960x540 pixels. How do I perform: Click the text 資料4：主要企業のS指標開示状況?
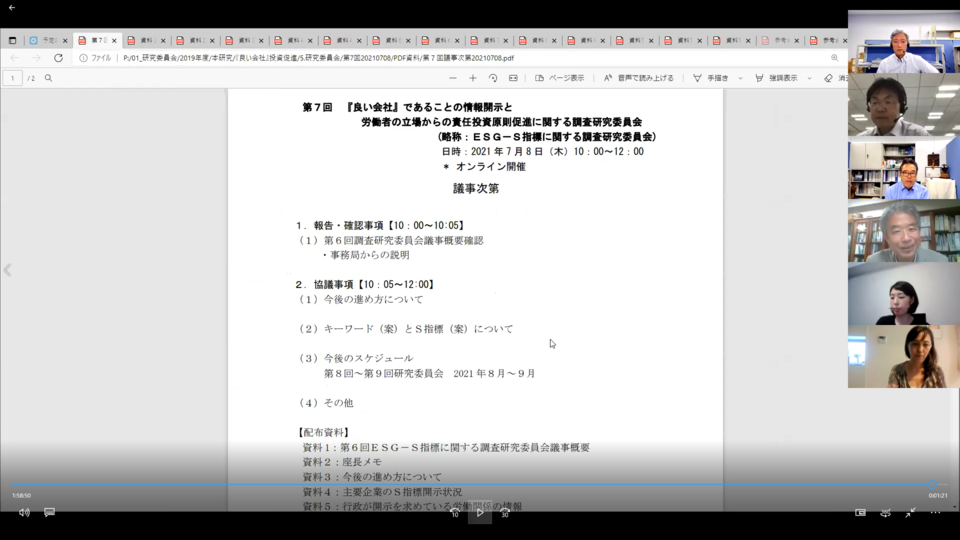382,492
